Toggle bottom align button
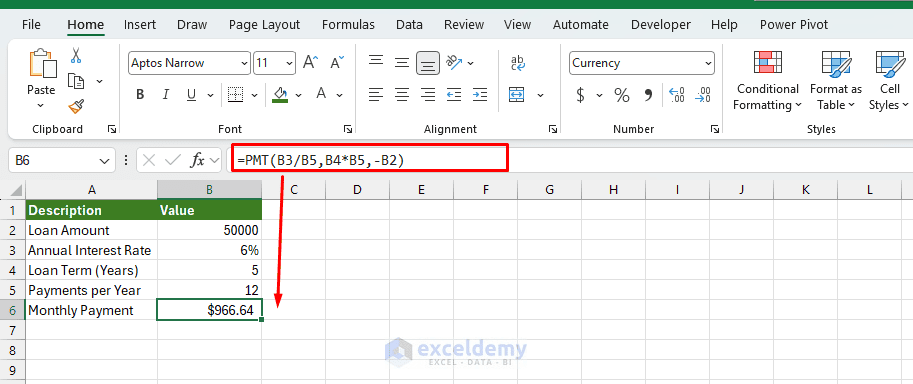Screen dimensions: 913x384 tap(428, 63)
